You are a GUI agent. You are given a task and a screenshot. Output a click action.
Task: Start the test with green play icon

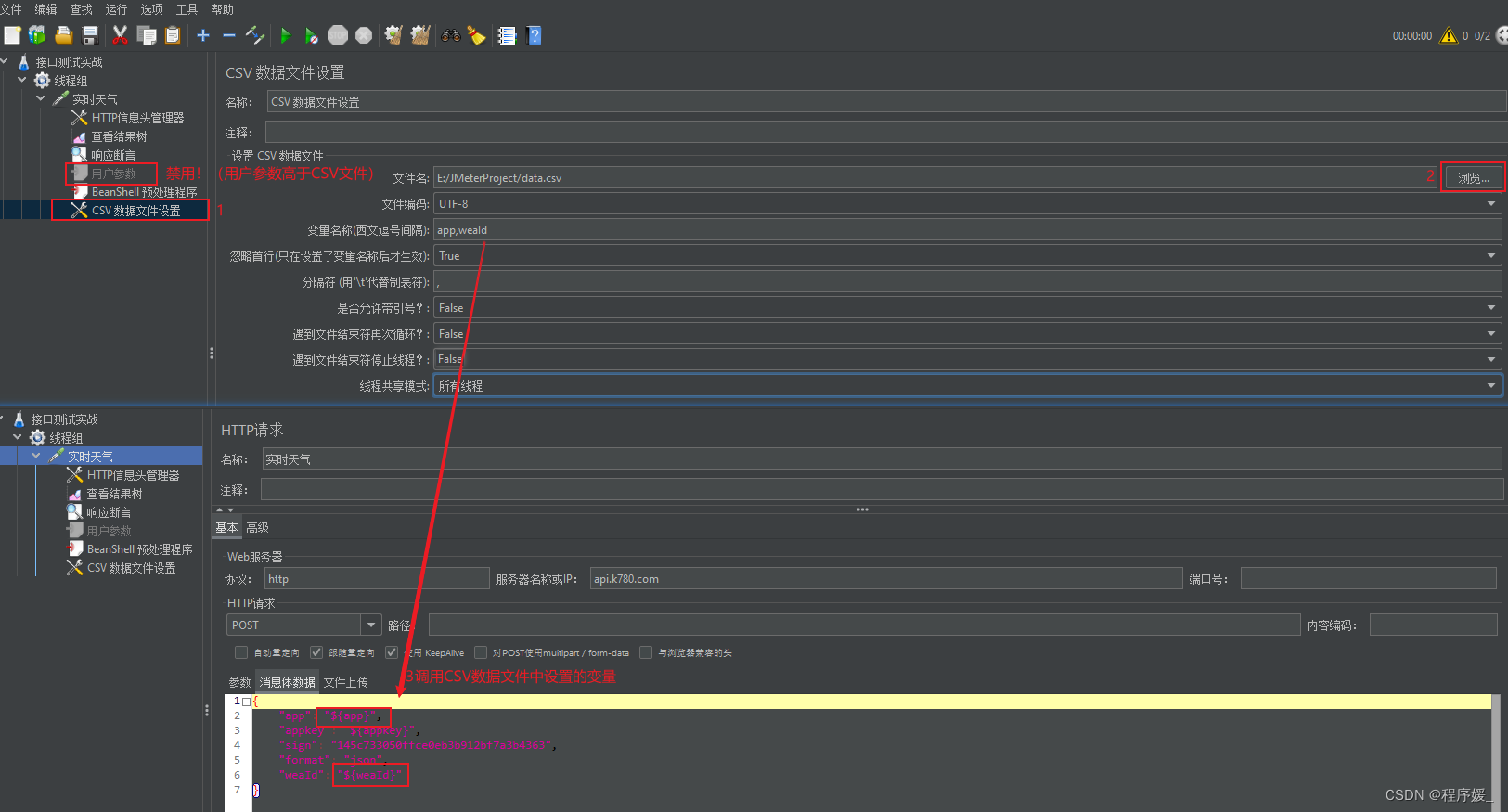point(286,35)
